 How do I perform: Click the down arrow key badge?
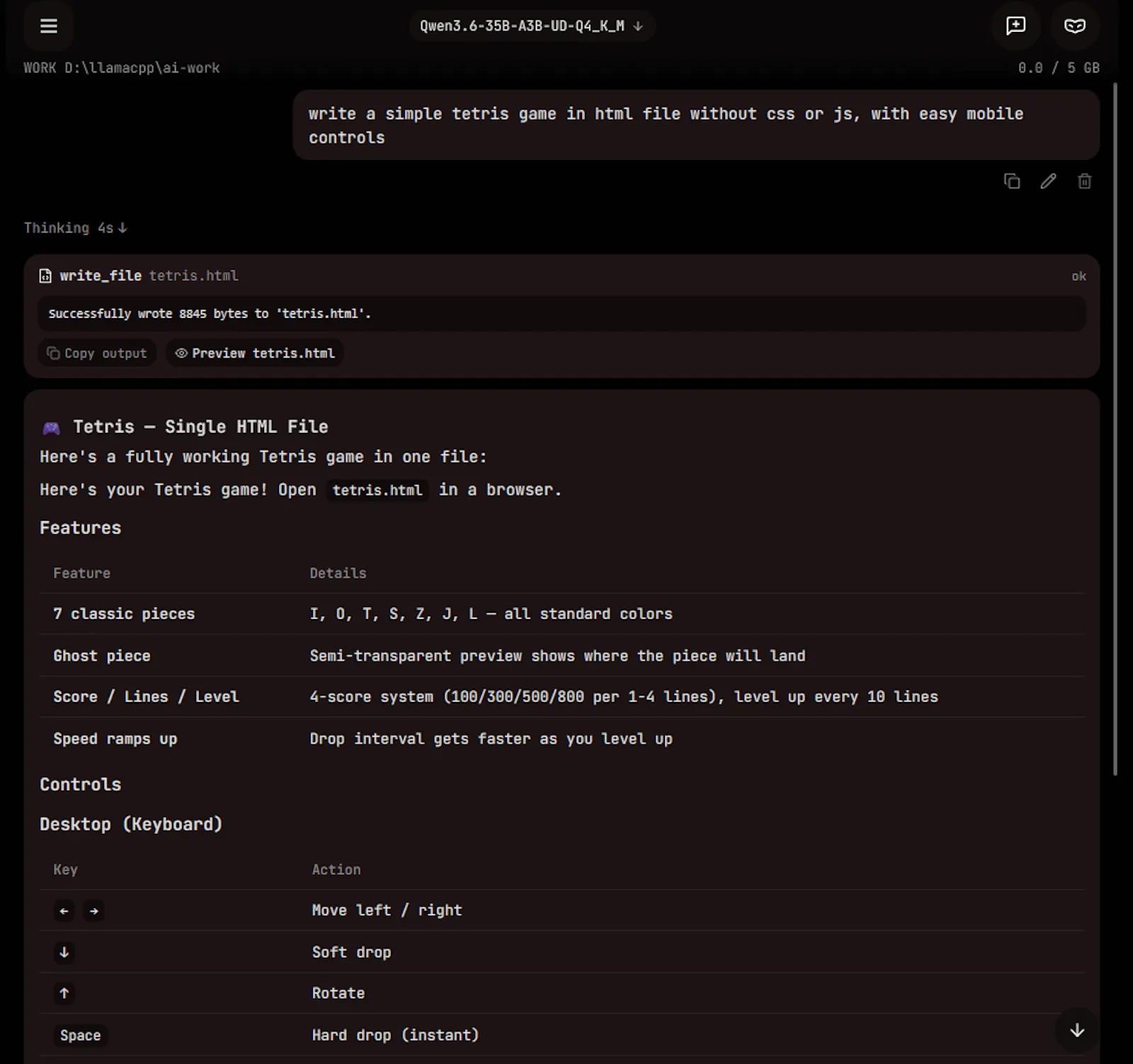coord(64,952)
